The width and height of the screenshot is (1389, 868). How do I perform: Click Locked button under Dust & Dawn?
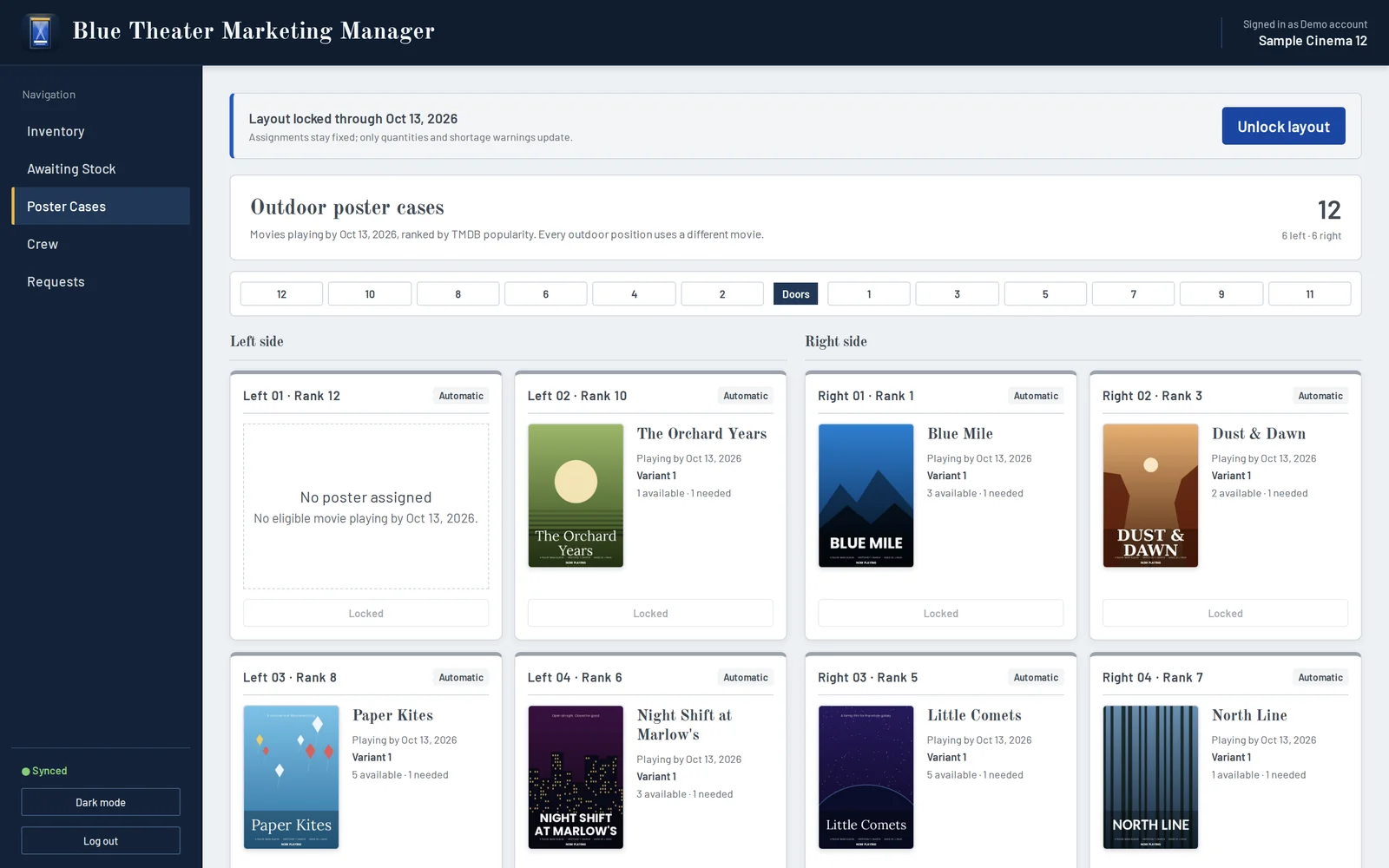1225,613
